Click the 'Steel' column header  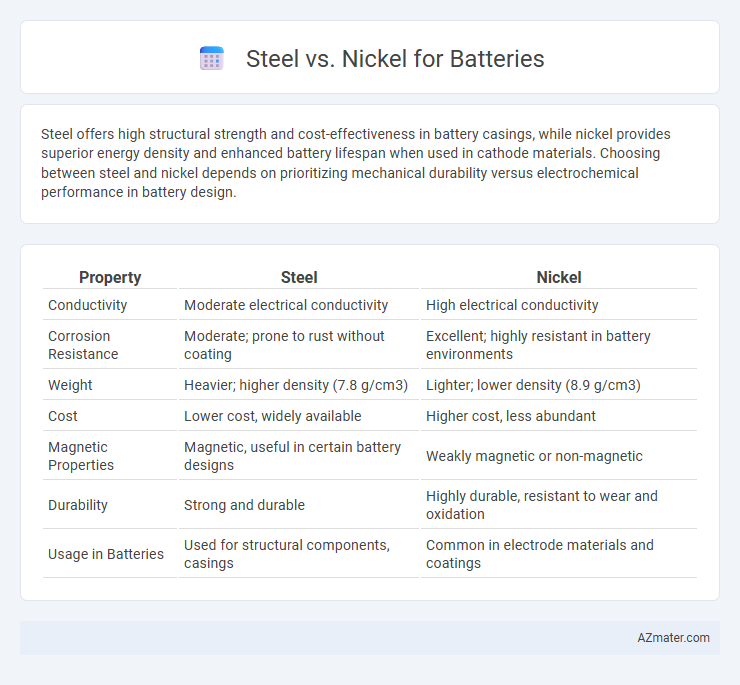pos(299,278)
